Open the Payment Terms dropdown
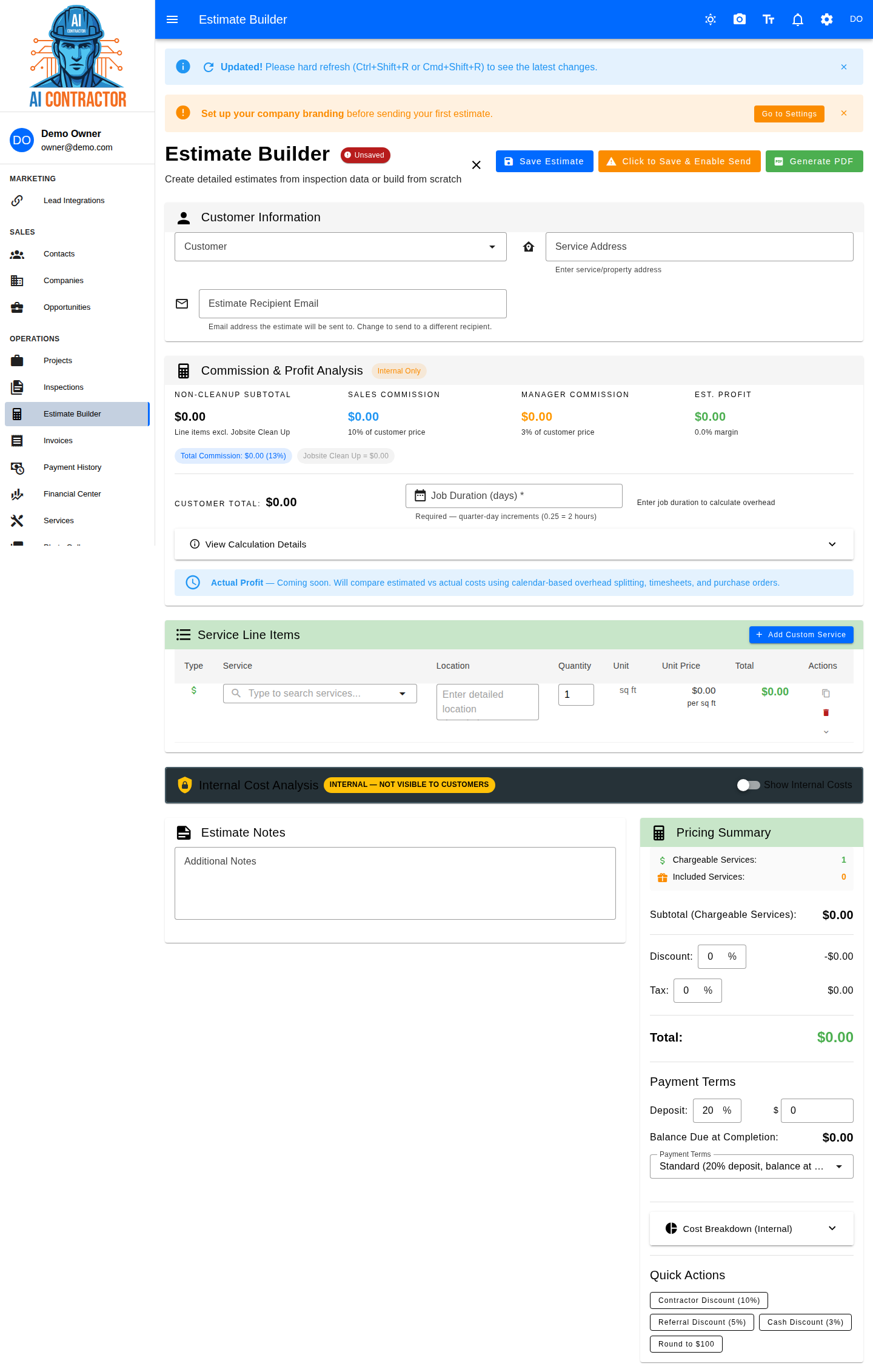The height and width of the screenshot is (1372, 873). 752,1166
